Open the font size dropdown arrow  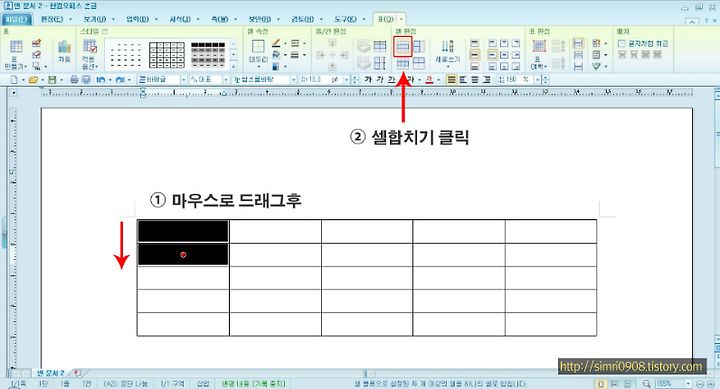click(347, 80)
